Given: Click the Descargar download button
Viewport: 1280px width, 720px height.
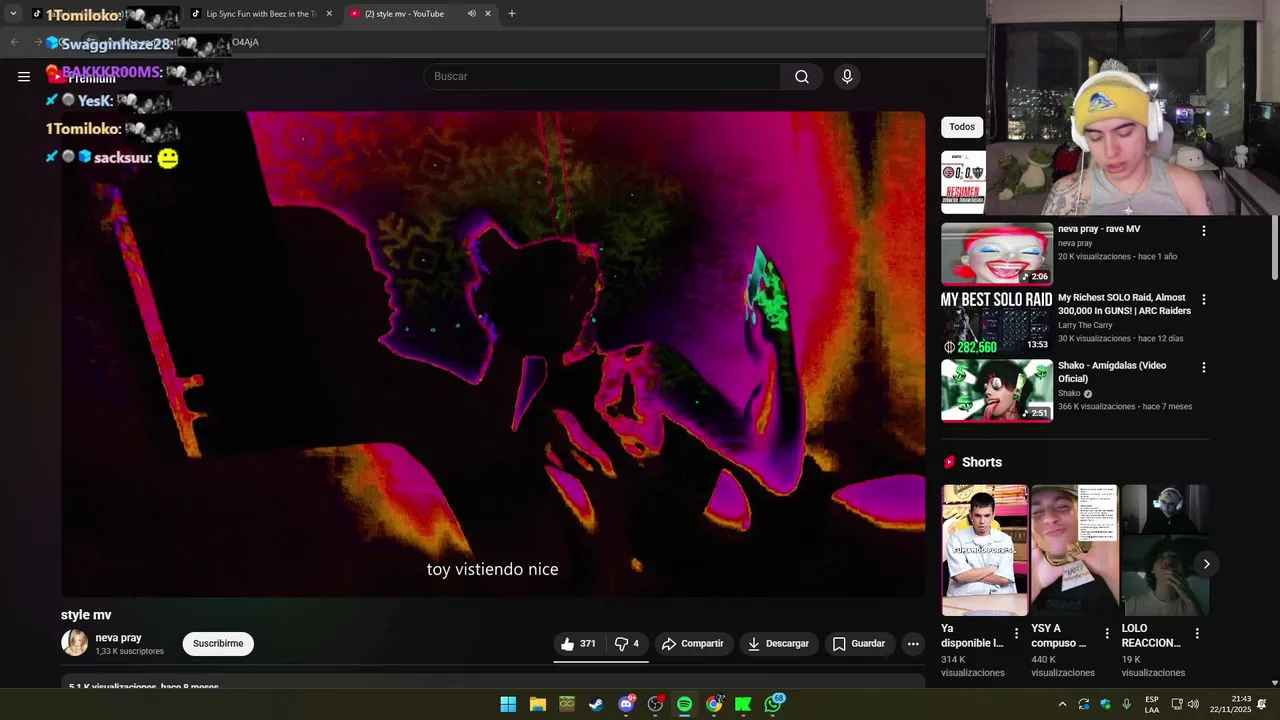Looking at the screenshot, I should click(778, 644).
